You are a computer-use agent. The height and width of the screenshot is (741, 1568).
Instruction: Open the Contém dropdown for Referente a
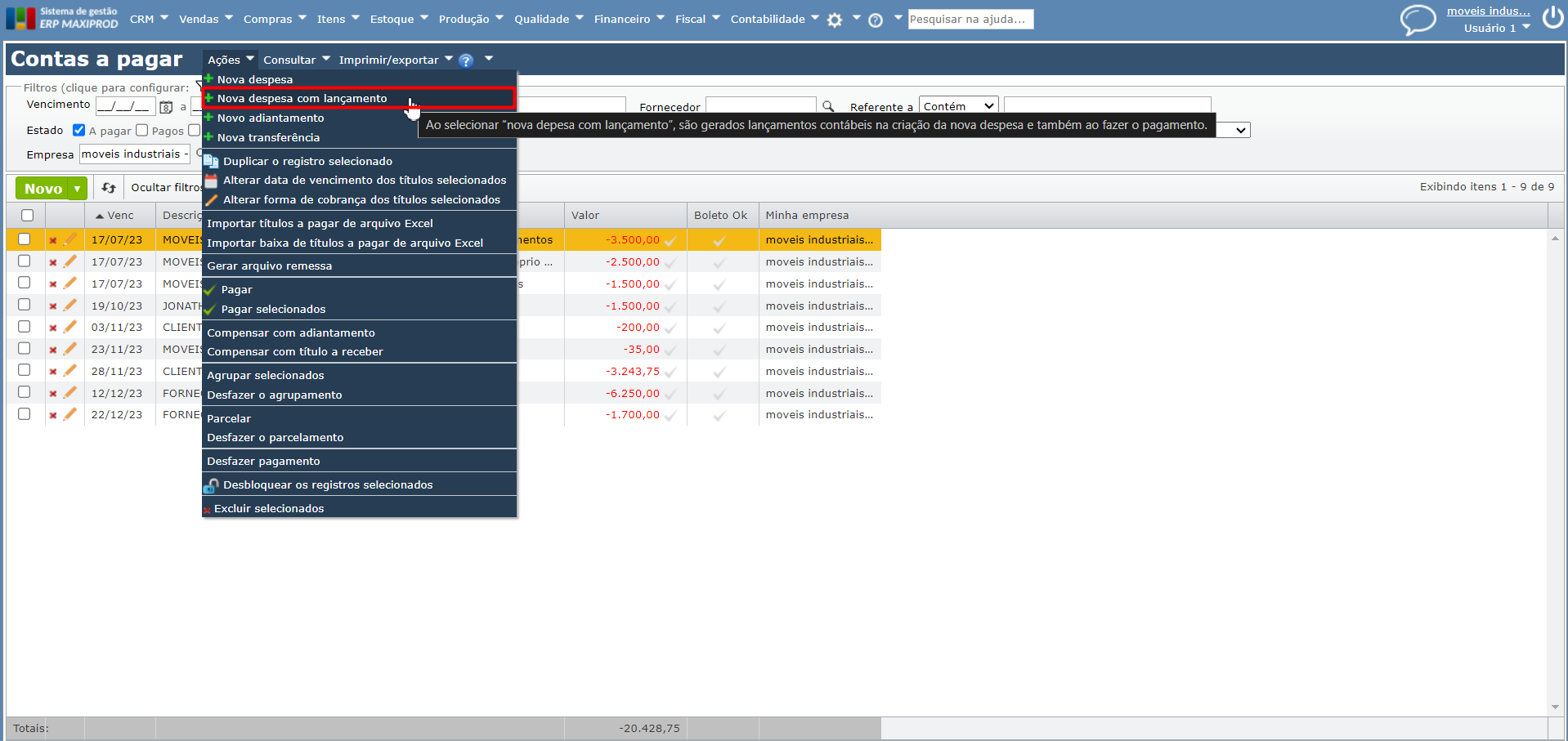(x=959, y=106)
